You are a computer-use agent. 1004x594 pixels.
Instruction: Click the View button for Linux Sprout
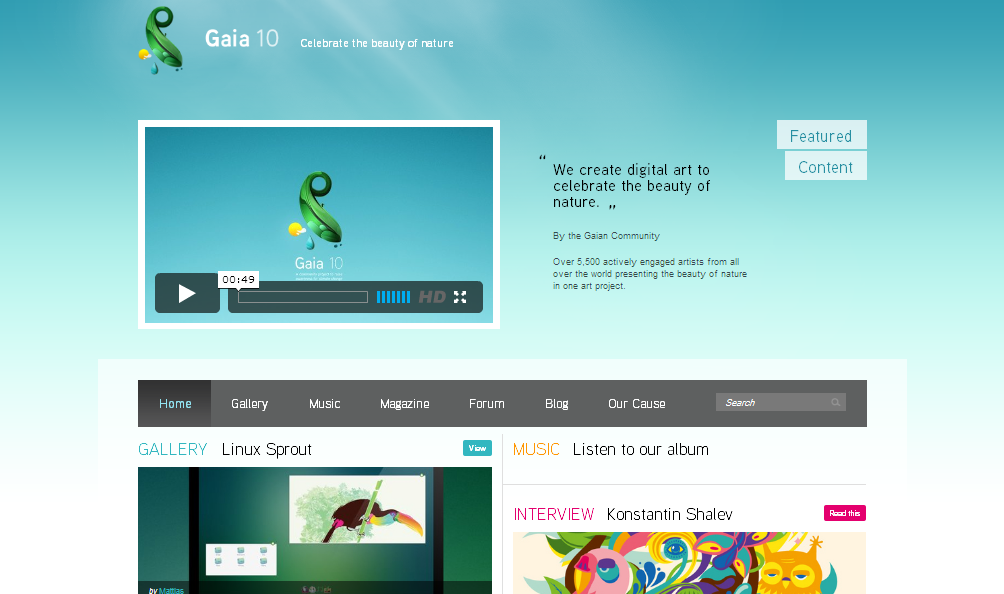click(477, 448)
